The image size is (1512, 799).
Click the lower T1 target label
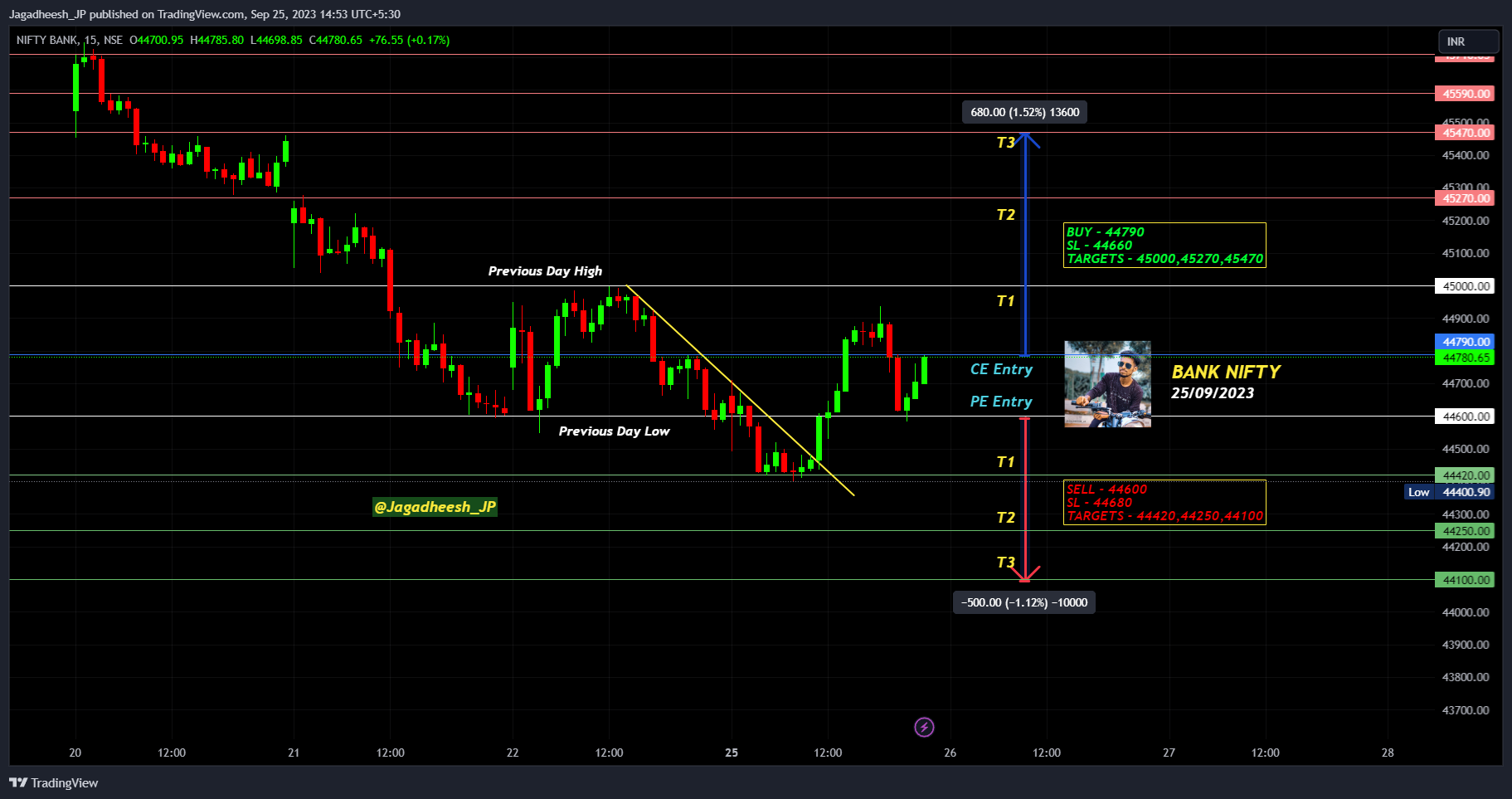(x=1005, y=462)
